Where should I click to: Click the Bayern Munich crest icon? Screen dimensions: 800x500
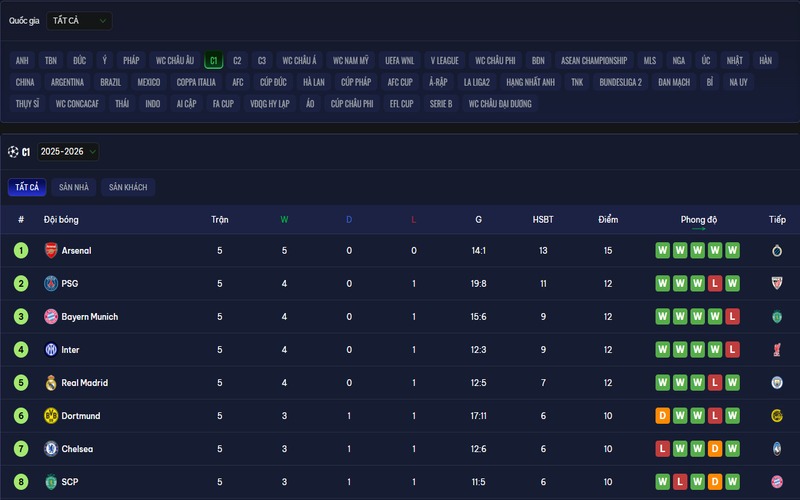click(x=51, y=317)
